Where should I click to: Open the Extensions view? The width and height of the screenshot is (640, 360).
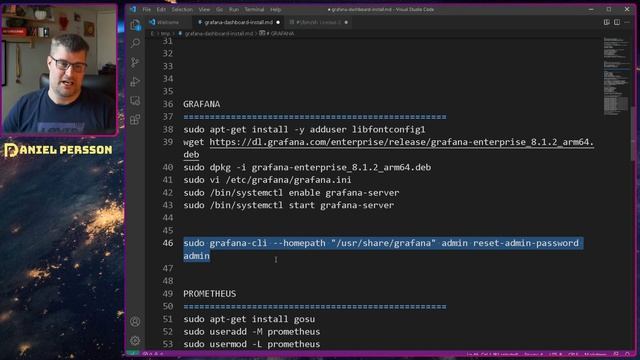point(136,120)
